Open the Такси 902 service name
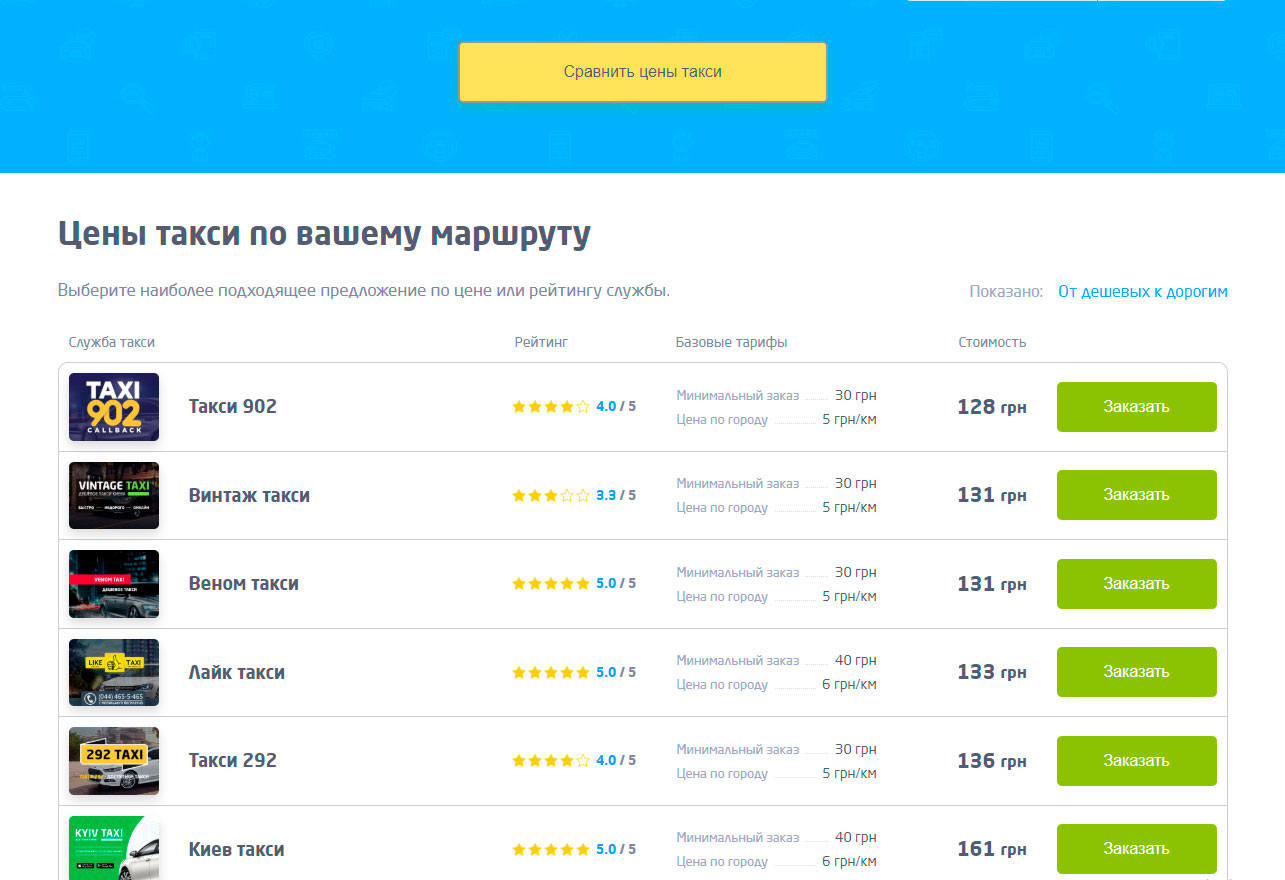This screenshot has height=880, width=1285. pos(233,407)
